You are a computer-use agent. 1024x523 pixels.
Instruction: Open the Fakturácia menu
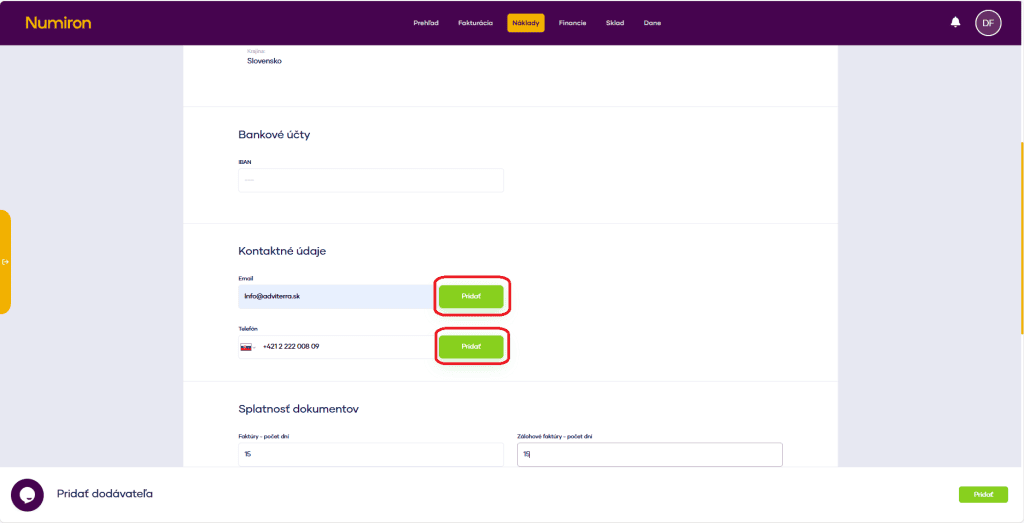pyautogui.click(x=475, y=23)
